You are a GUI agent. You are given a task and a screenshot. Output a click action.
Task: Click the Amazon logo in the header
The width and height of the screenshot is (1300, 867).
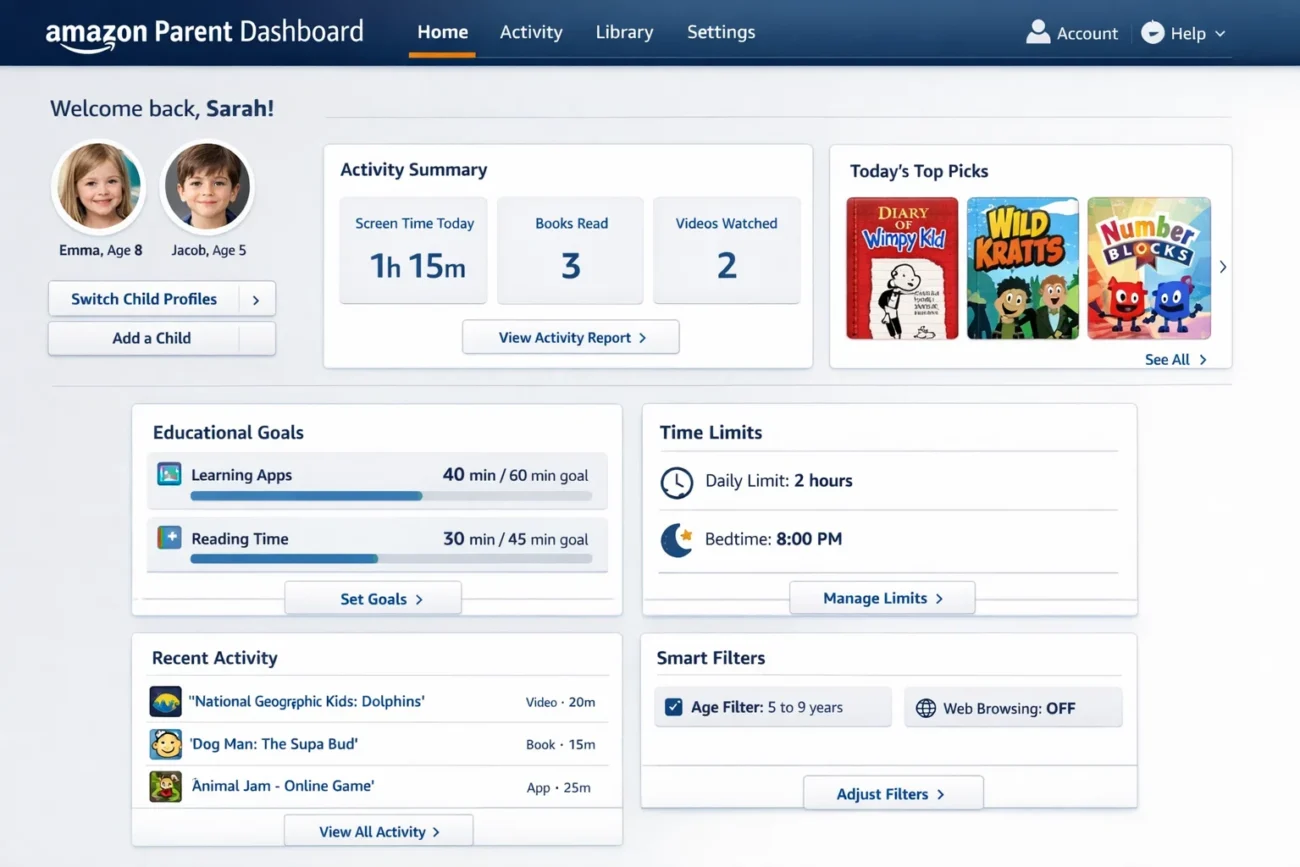pyautogui.click(x=95, y=31)
